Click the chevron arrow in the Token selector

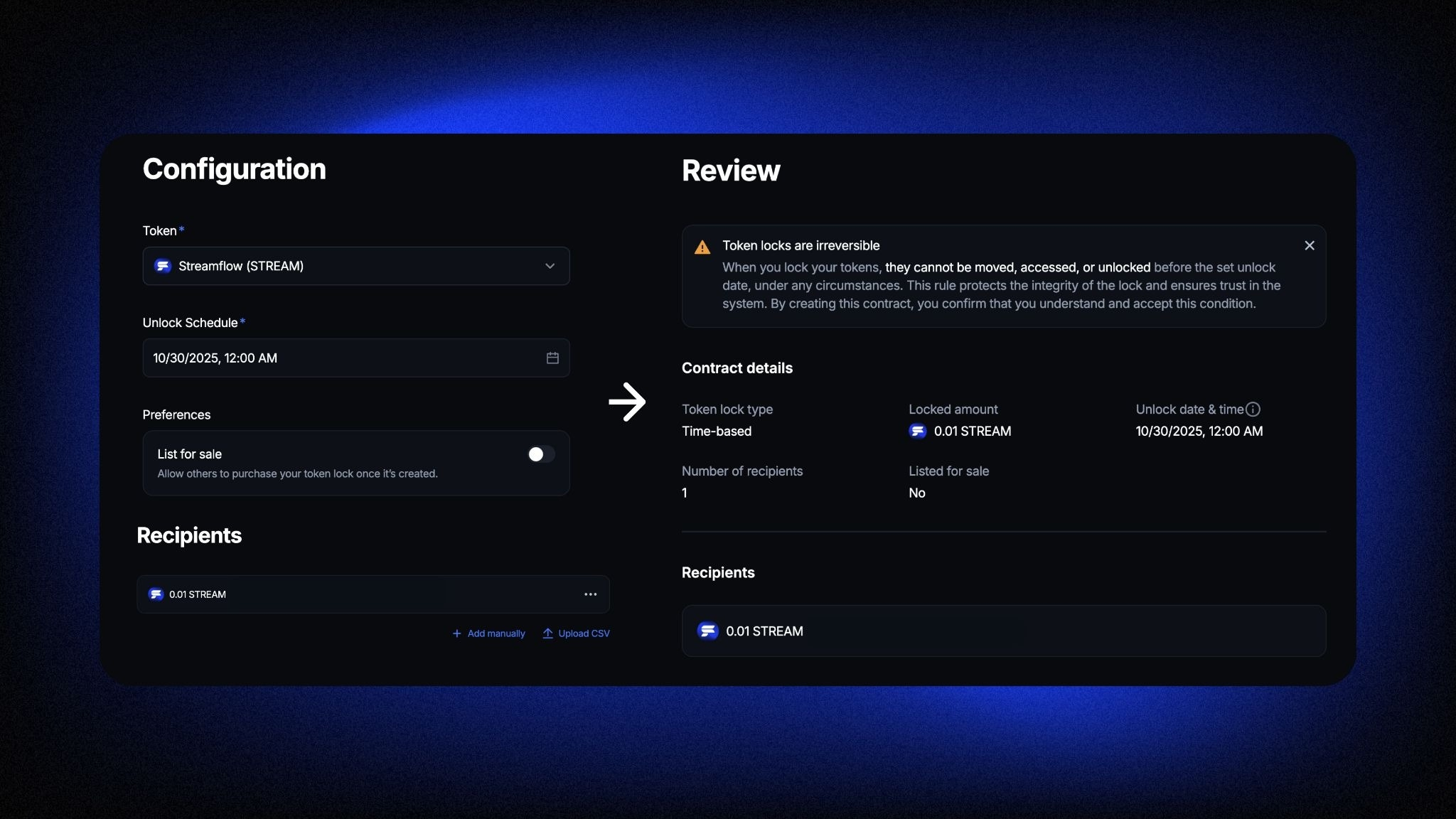(x=550, y=266)
